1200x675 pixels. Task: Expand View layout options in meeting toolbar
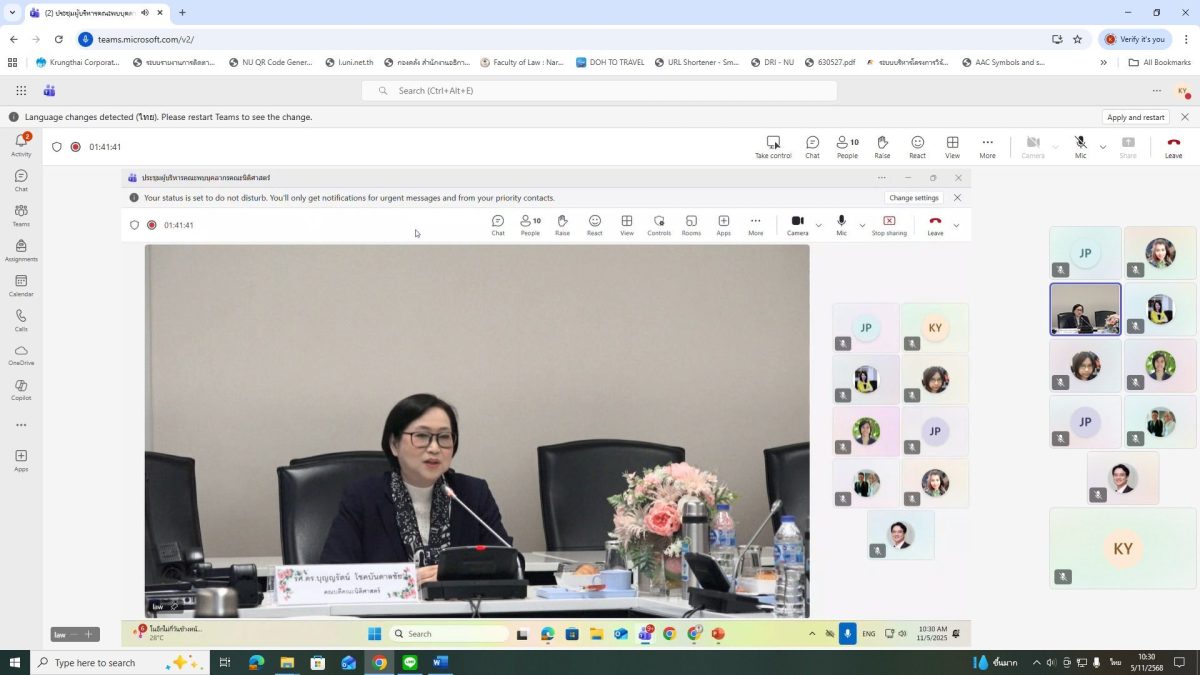coord(952,146)
